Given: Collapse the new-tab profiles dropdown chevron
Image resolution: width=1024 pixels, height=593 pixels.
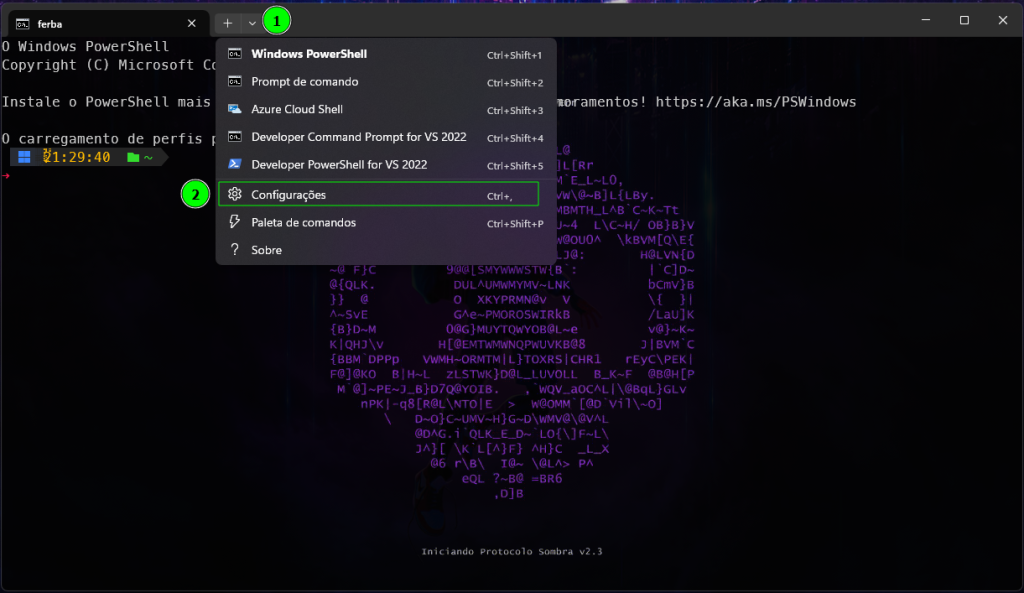Looking at the screenshot, I should coord(252,22).
